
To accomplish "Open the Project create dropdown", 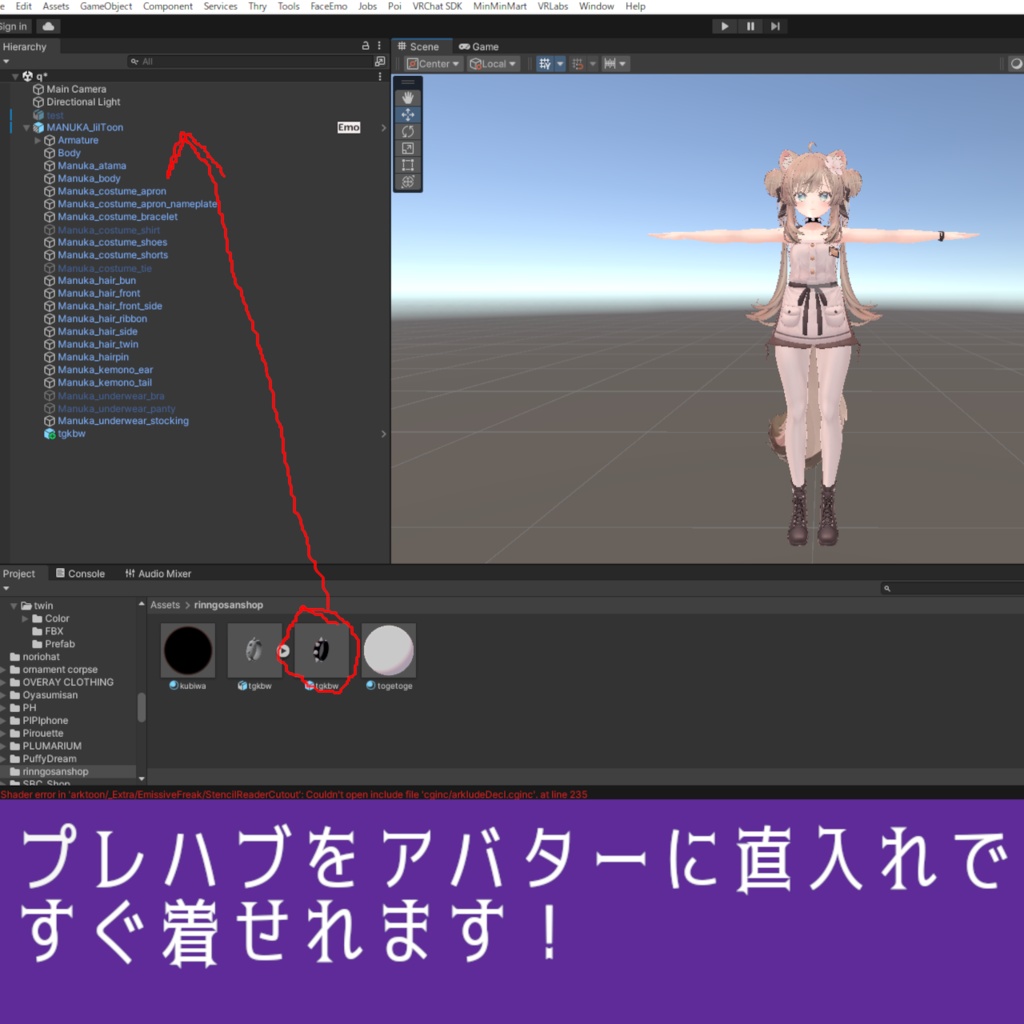I will [x=7, y=588].
